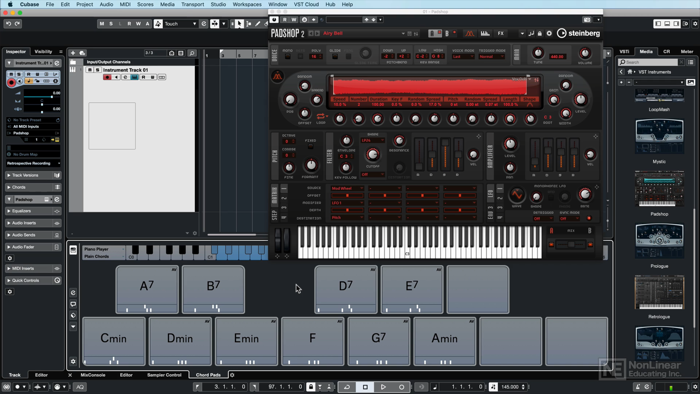Image resolution: width=700 pixels, height=394 pixels.
Task: Open Padshop preset name dropdown arrow
Action: coord(403,33)
